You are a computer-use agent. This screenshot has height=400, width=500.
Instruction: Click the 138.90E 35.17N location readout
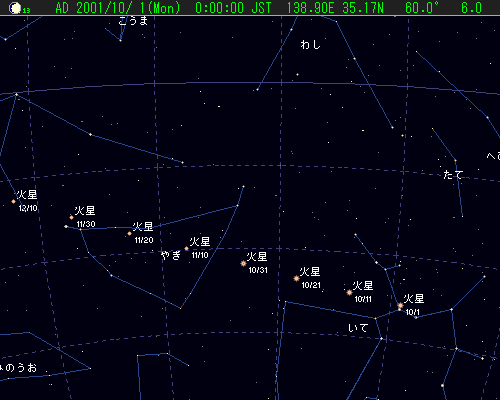pyautogui.click(x=335, y=8)
